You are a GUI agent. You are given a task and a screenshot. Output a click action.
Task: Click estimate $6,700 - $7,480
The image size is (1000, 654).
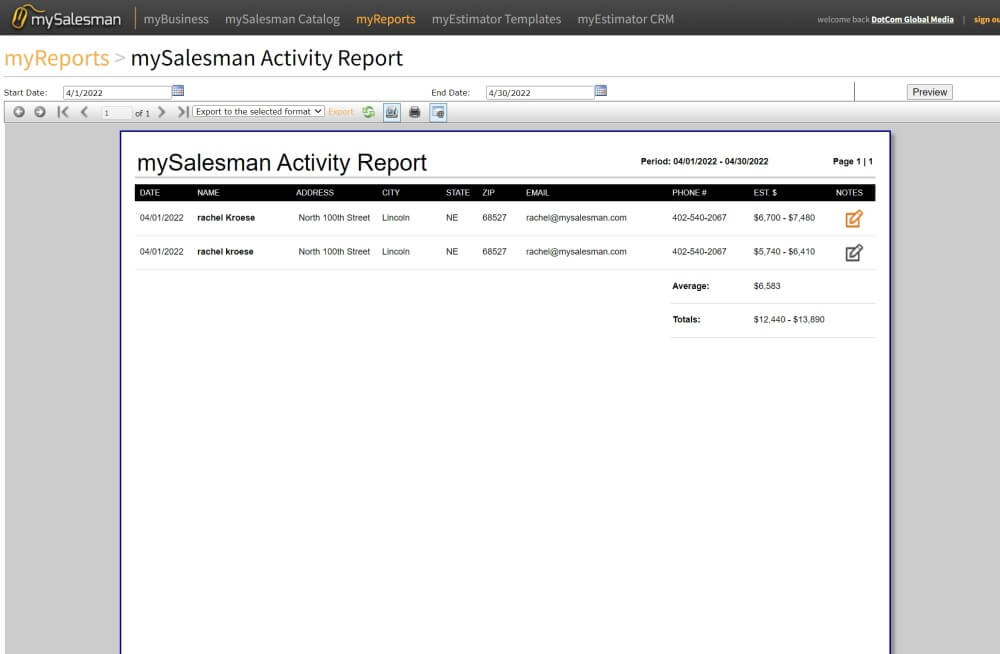(x=784, y=218)
